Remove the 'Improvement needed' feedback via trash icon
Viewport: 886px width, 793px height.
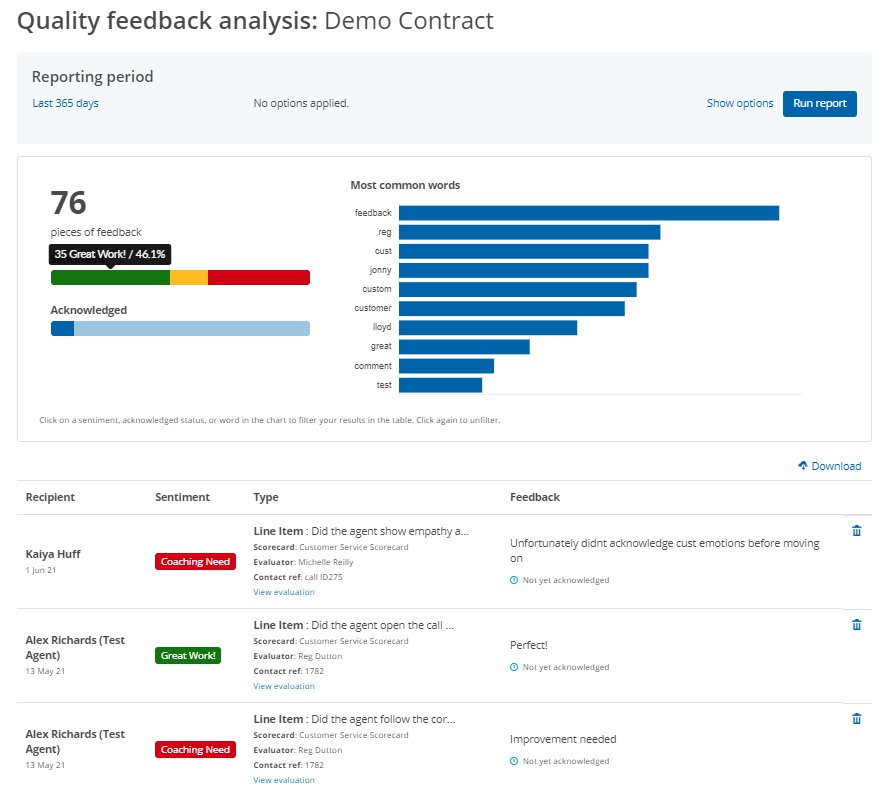coord(856,718)
